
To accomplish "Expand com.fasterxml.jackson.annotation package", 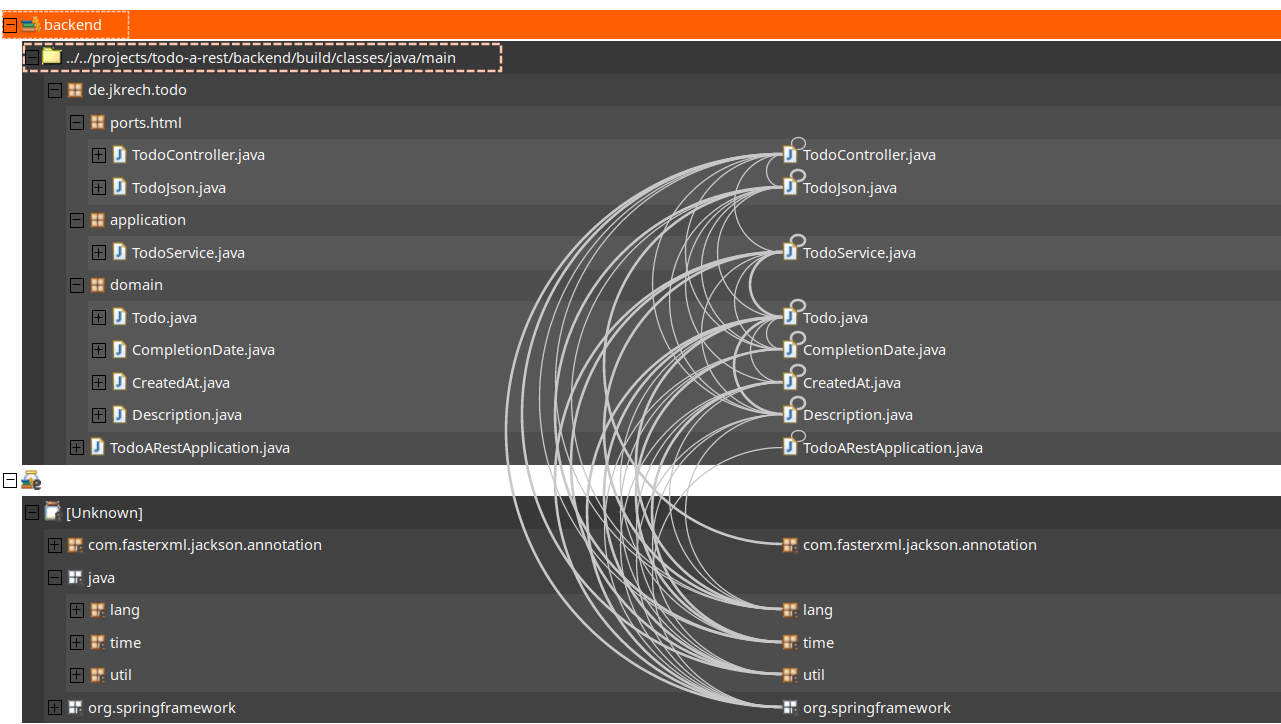I will pyautogui.click(x=54, y=545).
